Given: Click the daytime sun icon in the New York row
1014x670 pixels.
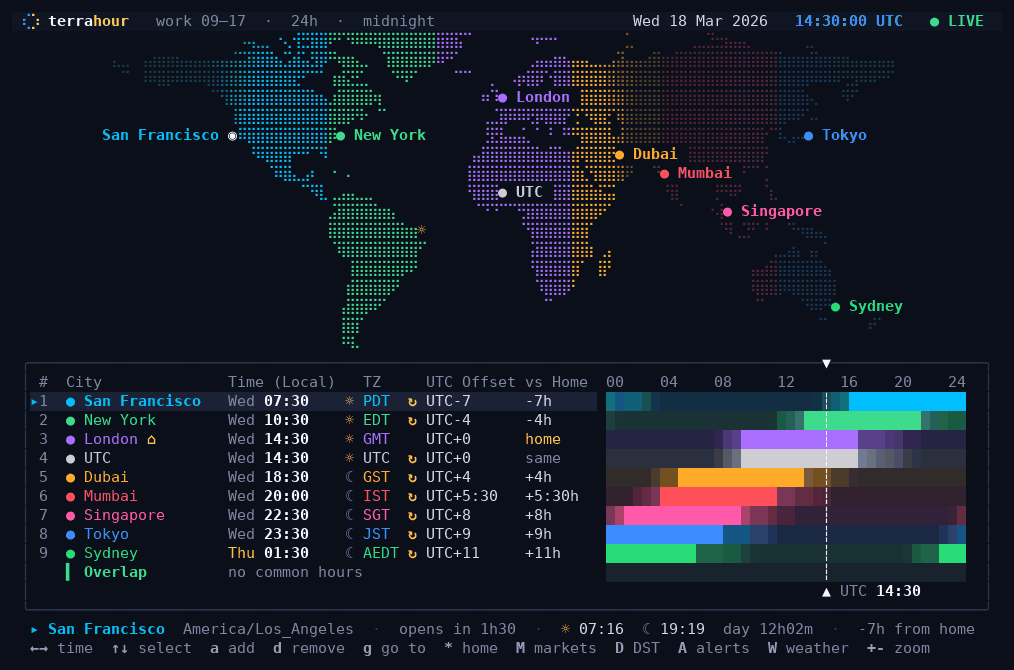Looking at the screenshot, I should [349, 420].
